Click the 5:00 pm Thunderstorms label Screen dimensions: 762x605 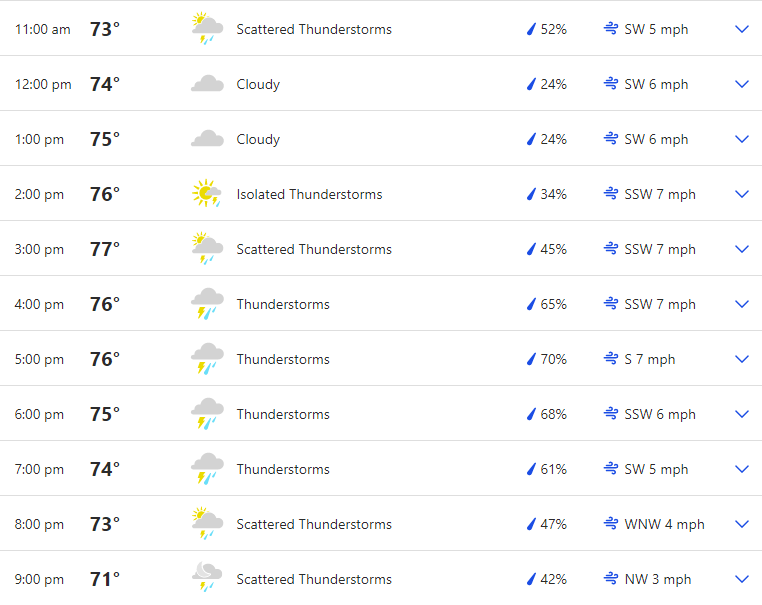coord(283,359)
